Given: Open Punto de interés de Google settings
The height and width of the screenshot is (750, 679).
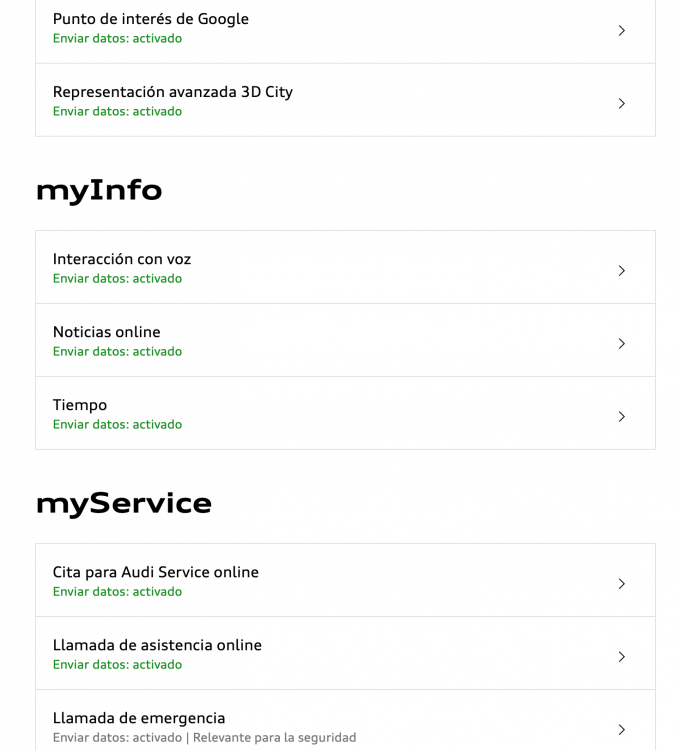Looking at the screenshot, I should tap(345, 29).
